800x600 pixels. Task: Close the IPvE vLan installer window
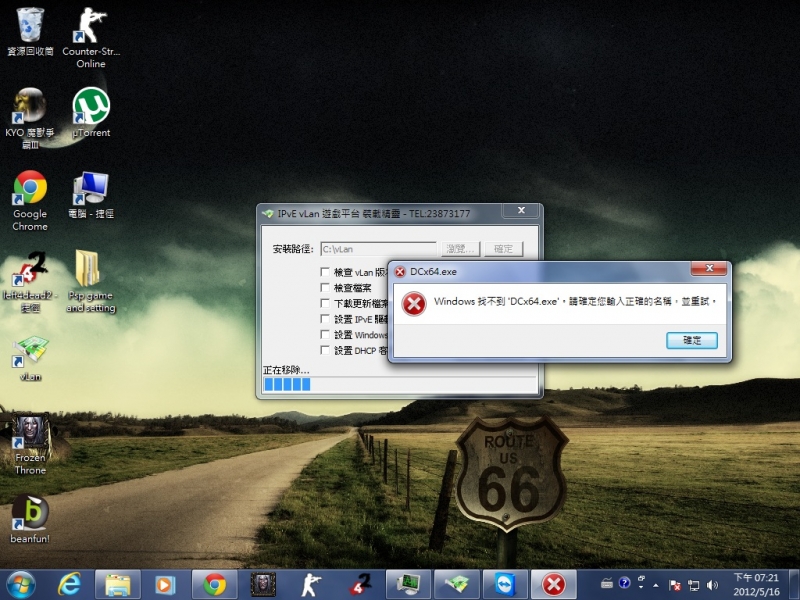coord(520,211)
